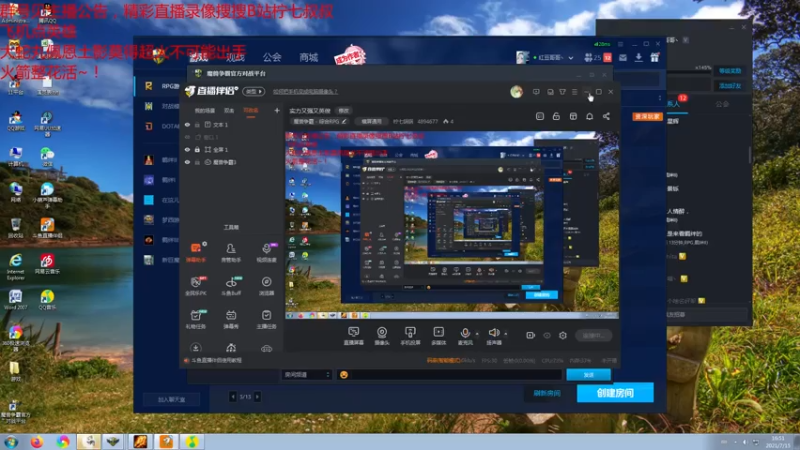Click the share icon above the preview
The width and height of the screenshot is (800, 450).
pos(606,116)
